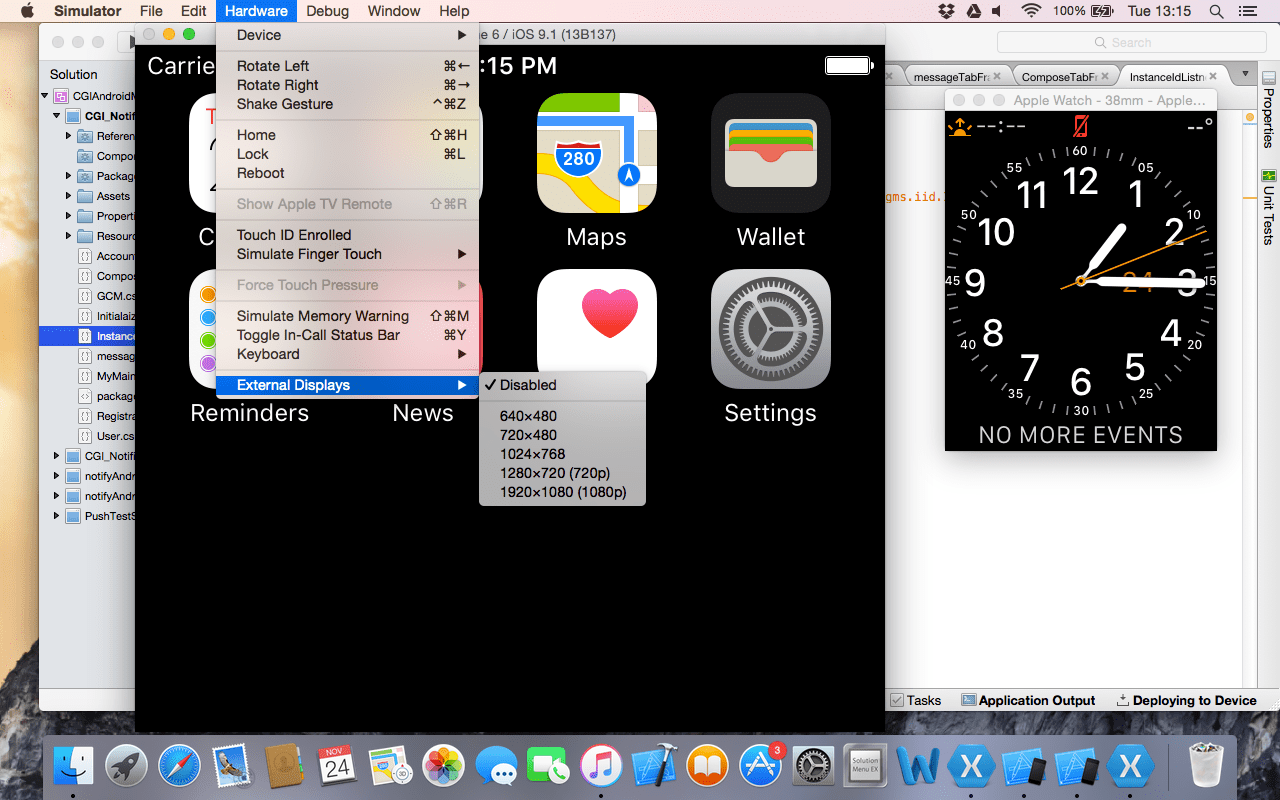
Task: Open Trash in the dock
Action: click(1207, 767)
